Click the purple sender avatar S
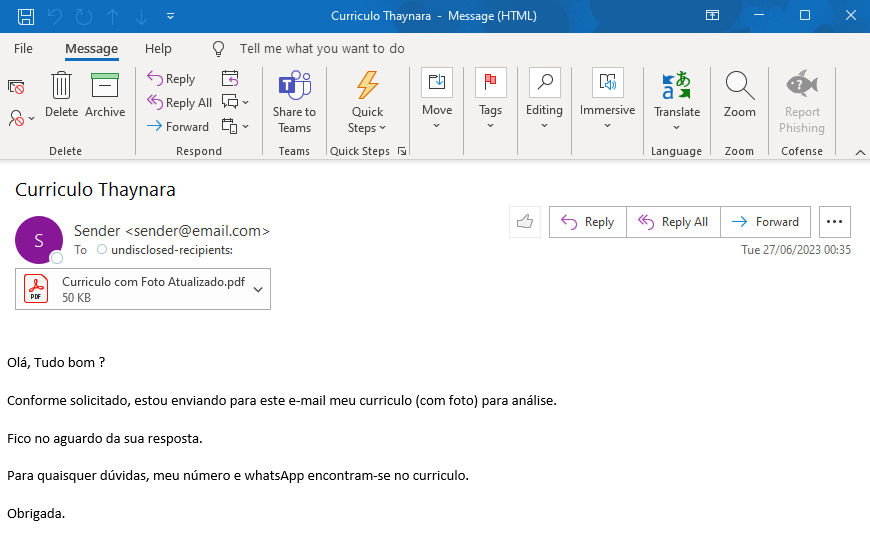The image size is (870, 554). 39,240
